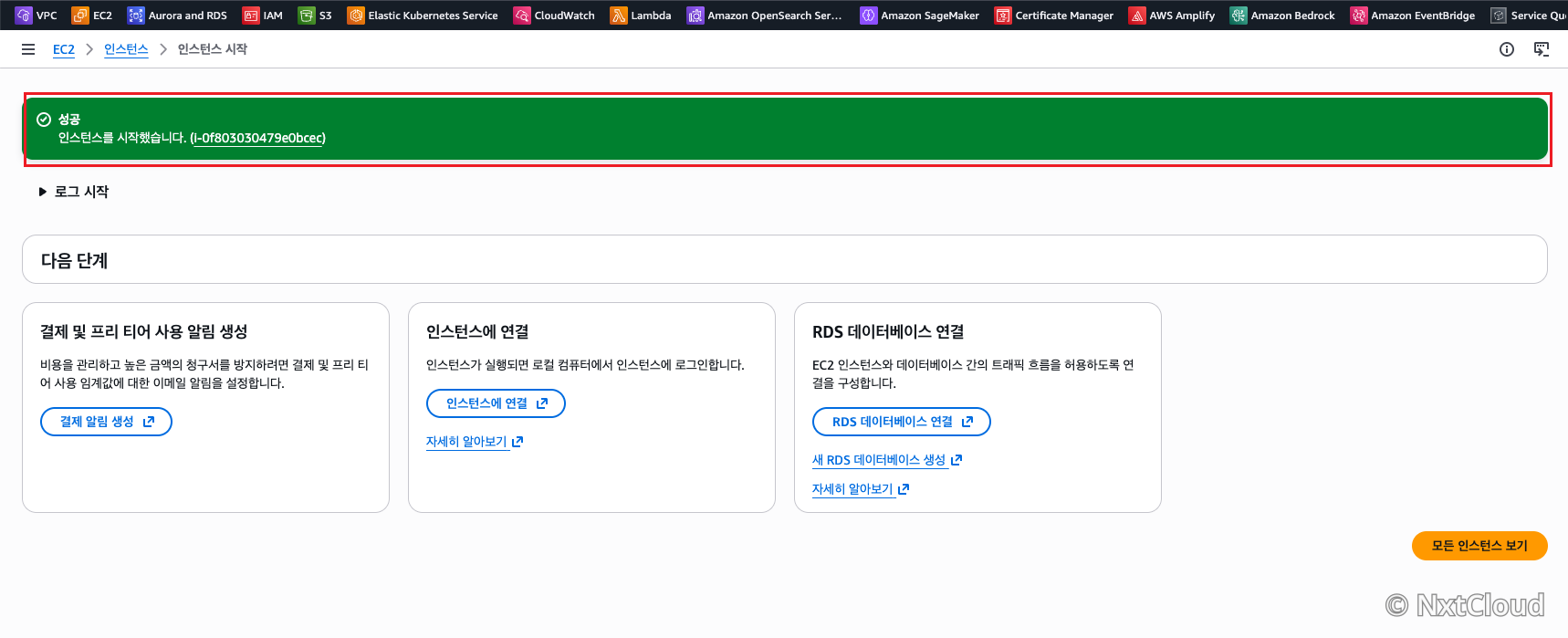The image size is (1568, 638).
Task: Open the VPC service shortcut icon
Action: click(24, 16)
